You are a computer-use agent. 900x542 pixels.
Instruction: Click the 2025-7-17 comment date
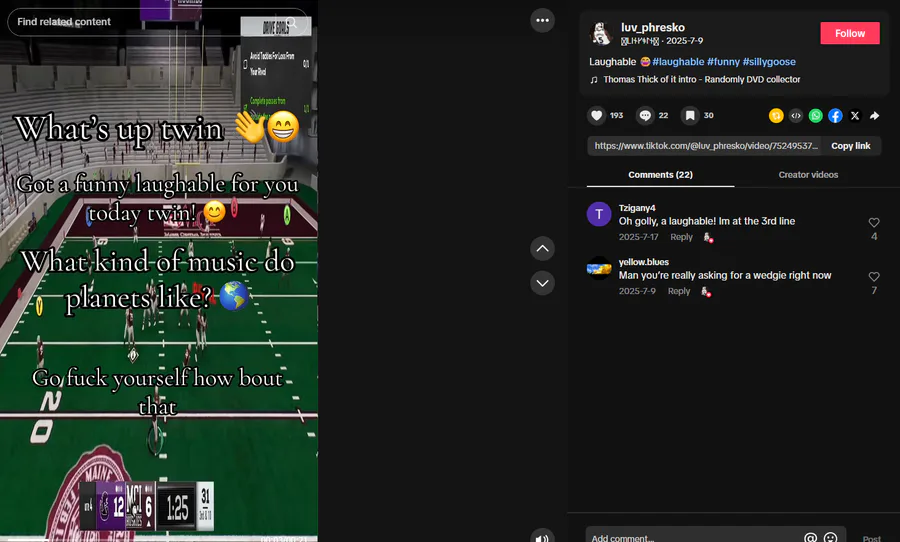tap(638, 237)
